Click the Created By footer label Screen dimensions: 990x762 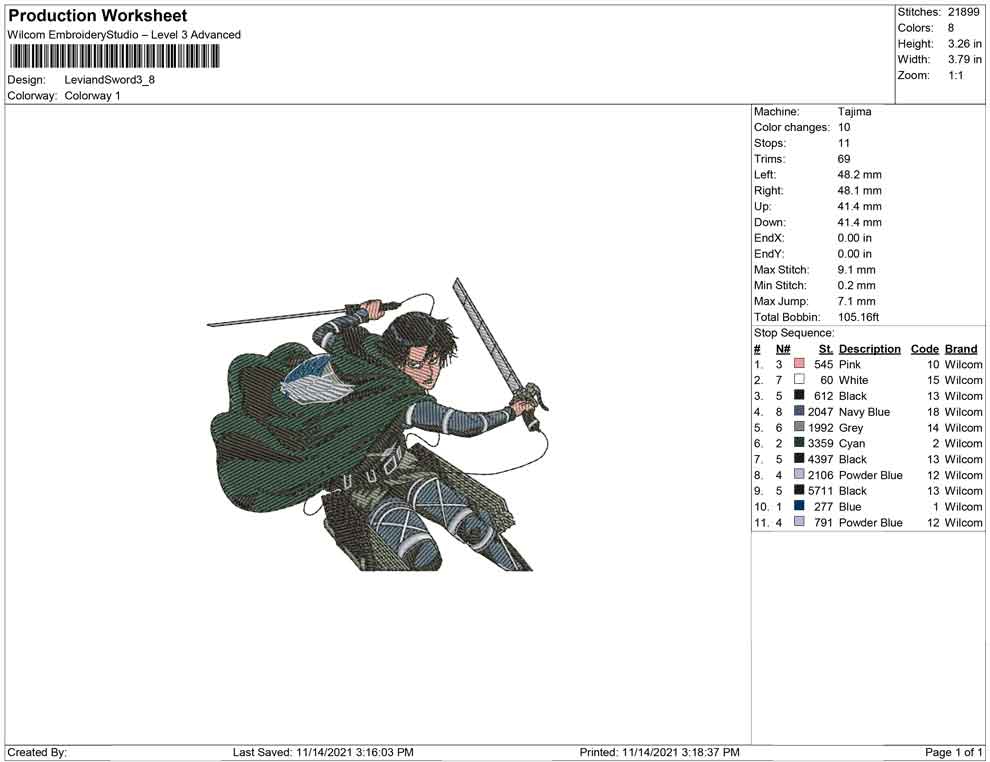tap(37, 752)
